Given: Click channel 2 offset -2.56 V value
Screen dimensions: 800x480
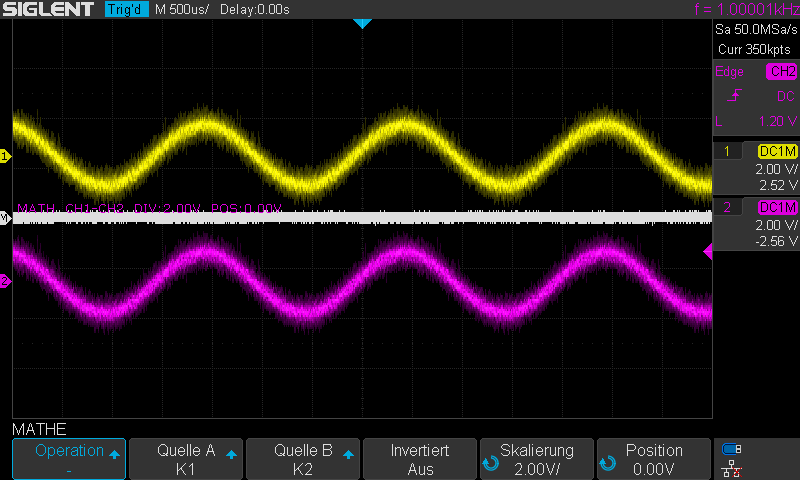Looking at the screenshot, I should [x=776, y=241].
